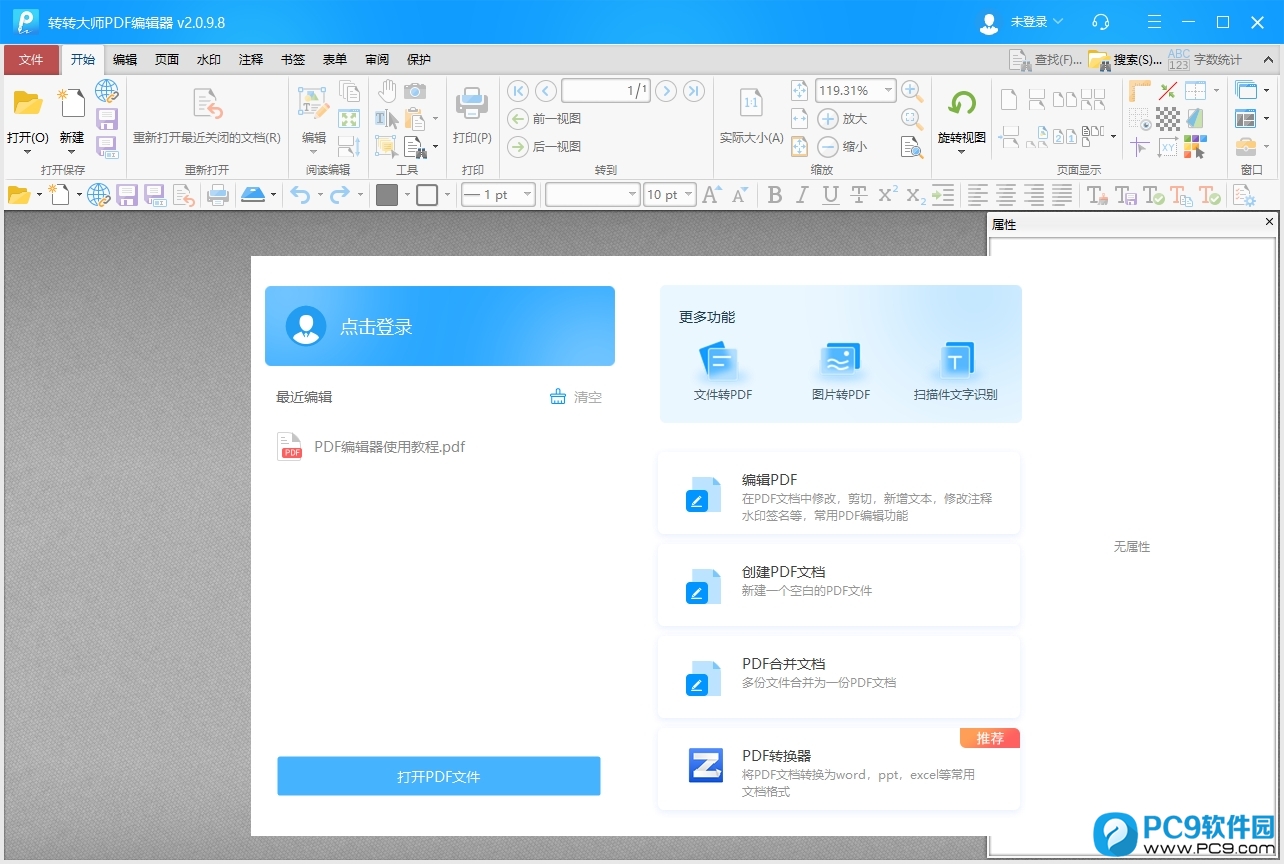Open the PDF转换器 card

tap(839, 769)
